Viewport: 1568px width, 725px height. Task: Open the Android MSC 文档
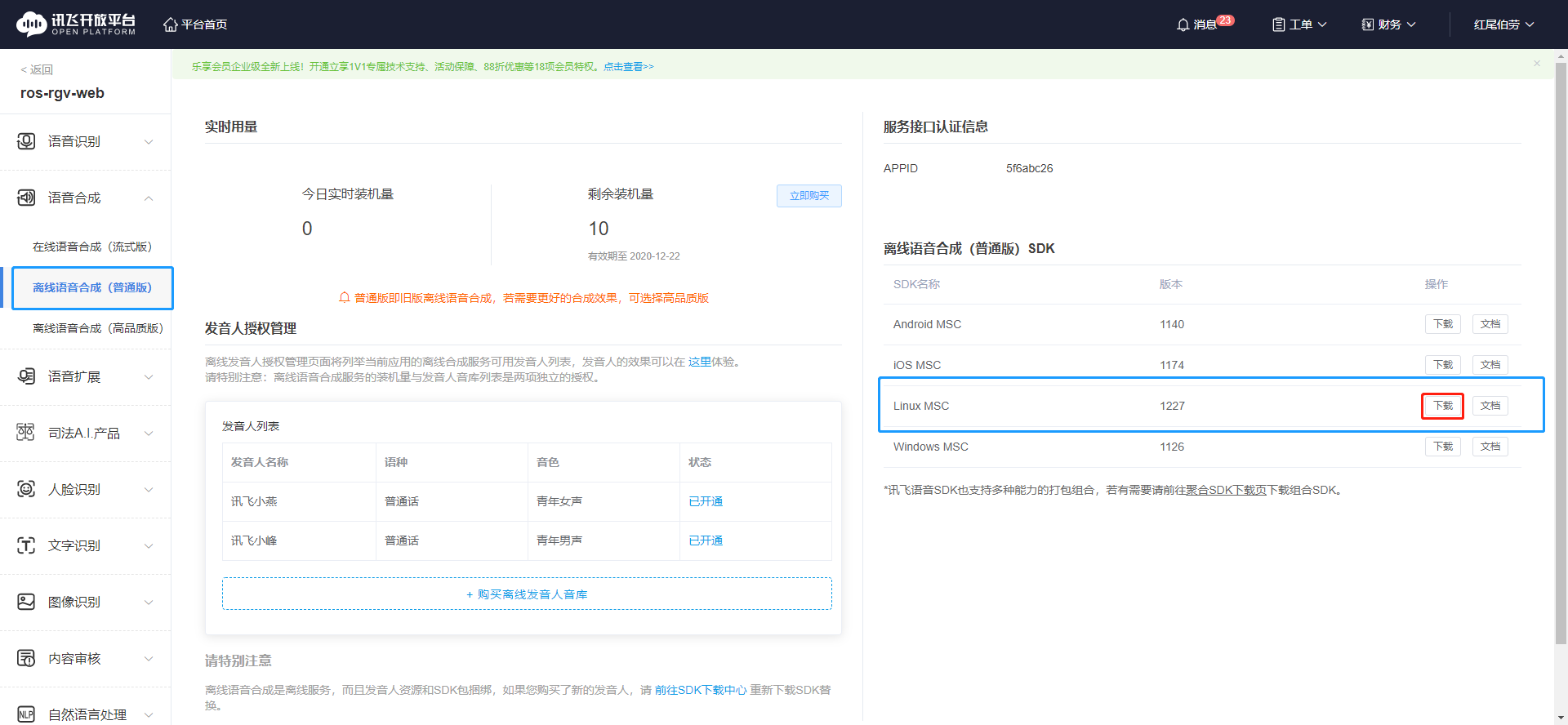[x=1490, y=324]
